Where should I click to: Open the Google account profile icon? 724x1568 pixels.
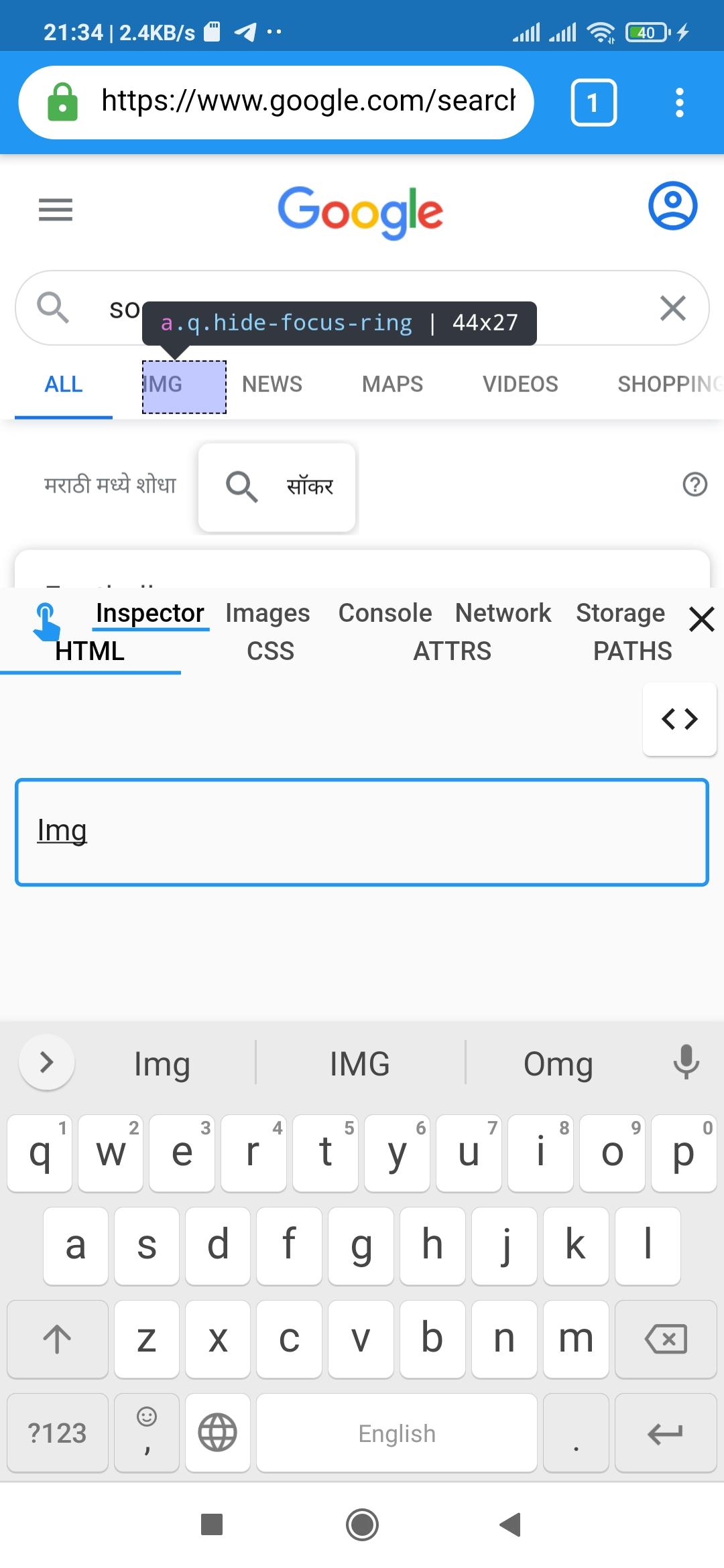(x=672, y=206)
